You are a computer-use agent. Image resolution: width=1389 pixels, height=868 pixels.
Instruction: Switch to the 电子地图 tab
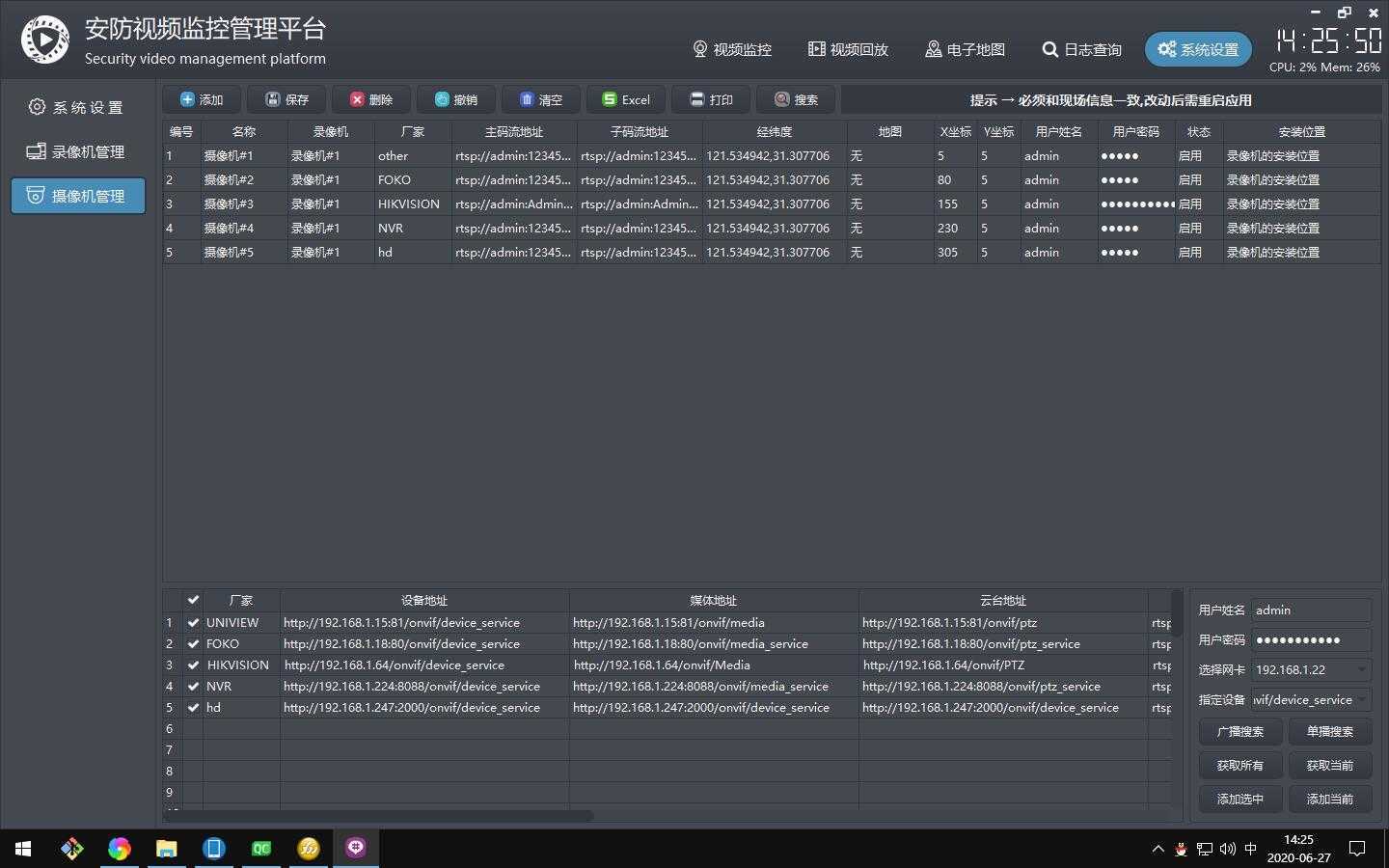tap(965, 49)
